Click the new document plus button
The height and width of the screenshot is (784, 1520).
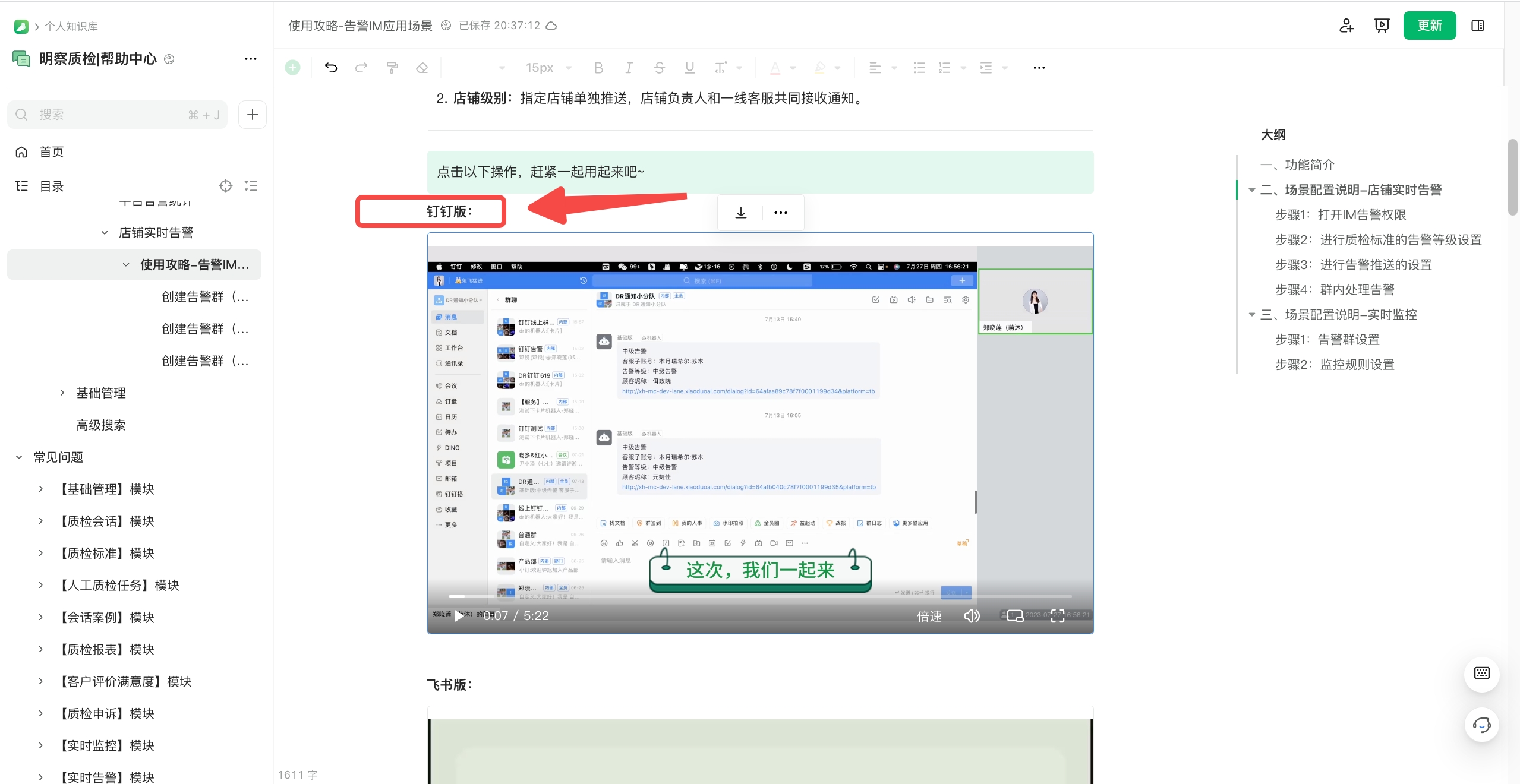253,115
